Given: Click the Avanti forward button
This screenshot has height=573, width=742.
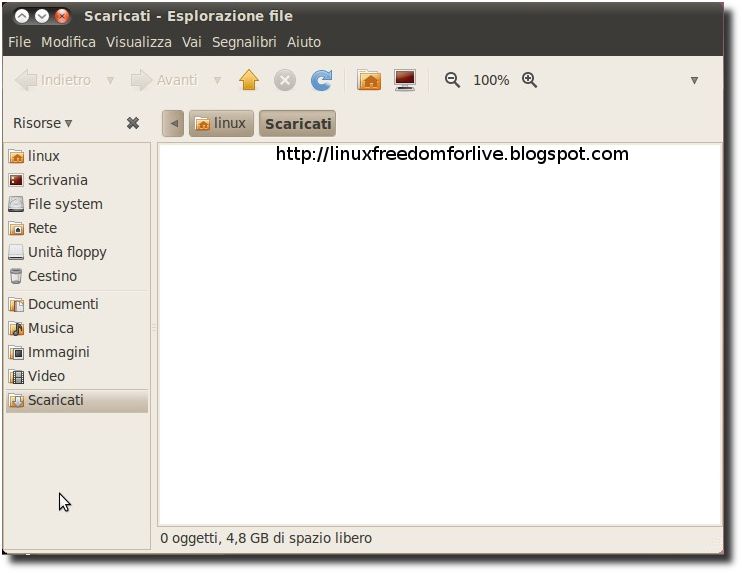Looking at the screenshot, I should [164, 80].
